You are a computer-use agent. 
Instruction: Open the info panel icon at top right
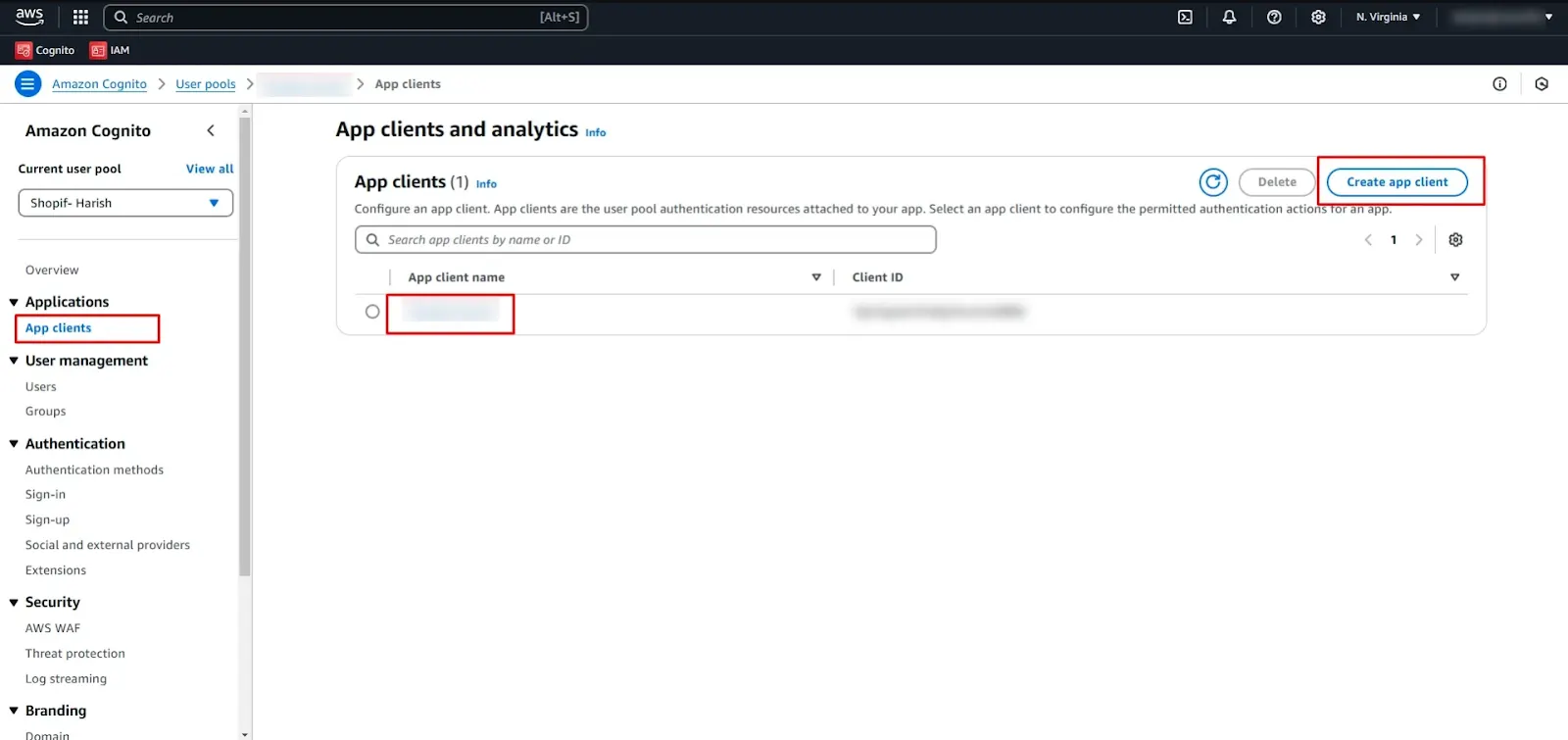(x=1499, y=84)
